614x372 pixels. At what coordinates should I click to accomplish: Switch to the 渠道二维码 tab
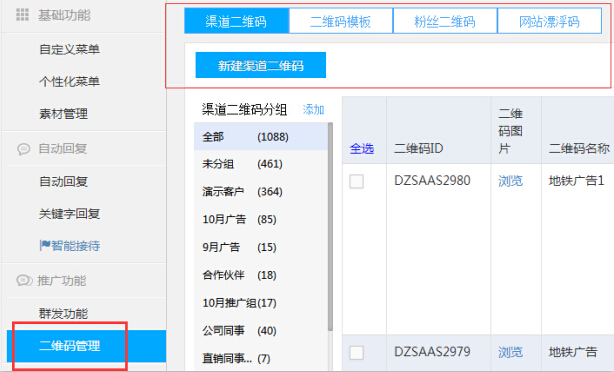tap(237, 21)
